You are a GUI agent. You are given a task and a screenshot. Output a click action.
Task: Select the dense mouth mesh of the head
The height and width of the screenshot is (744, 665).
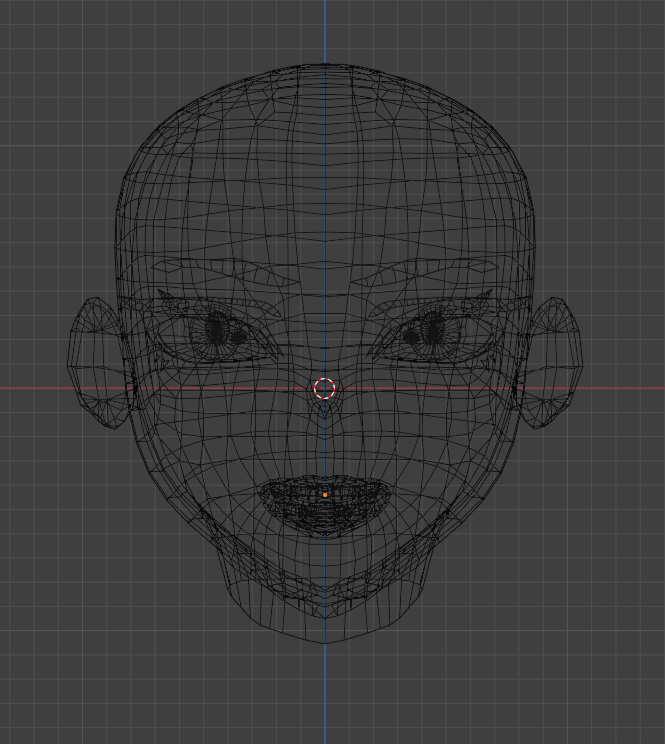coord(325,505)
